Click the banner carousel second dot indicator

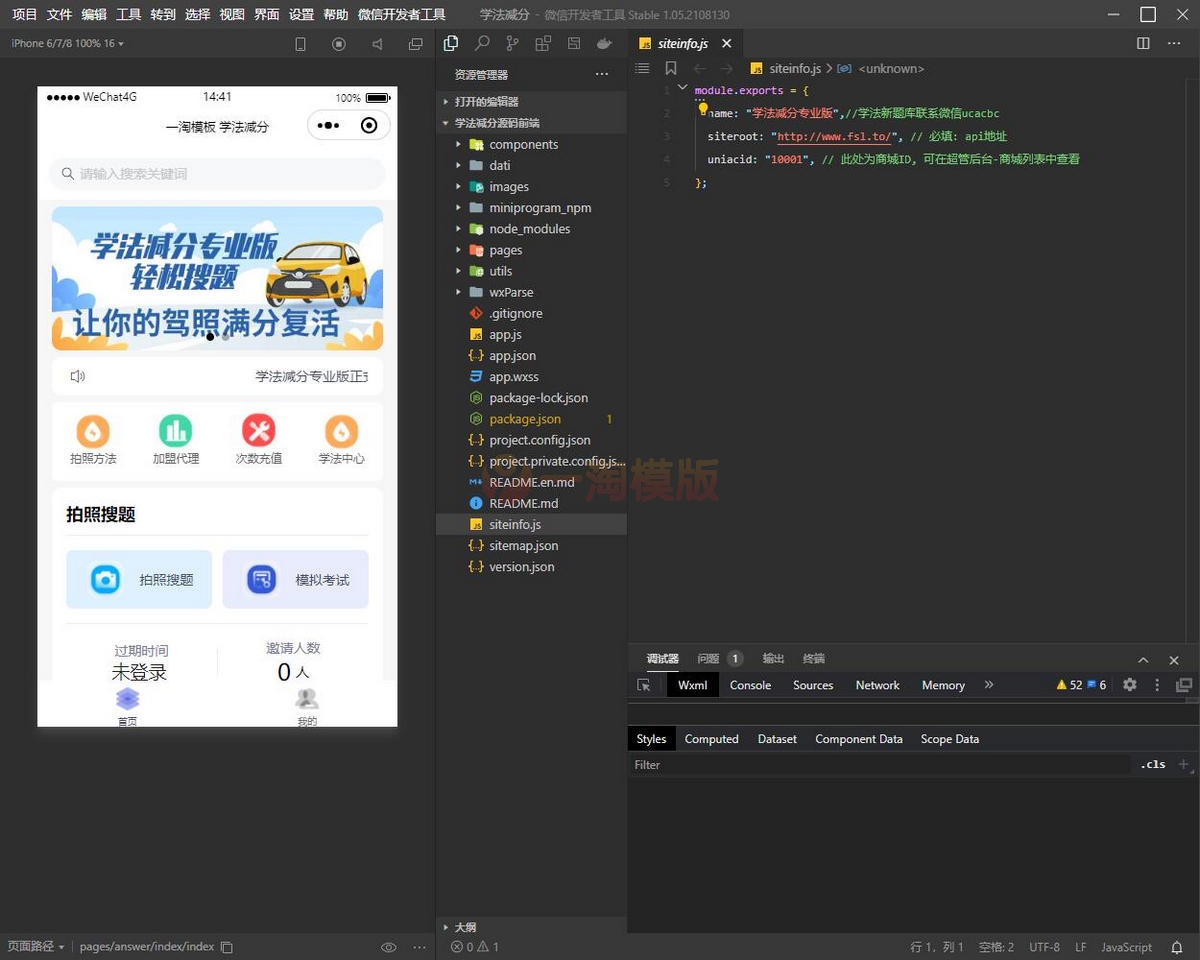click(226, 337)
